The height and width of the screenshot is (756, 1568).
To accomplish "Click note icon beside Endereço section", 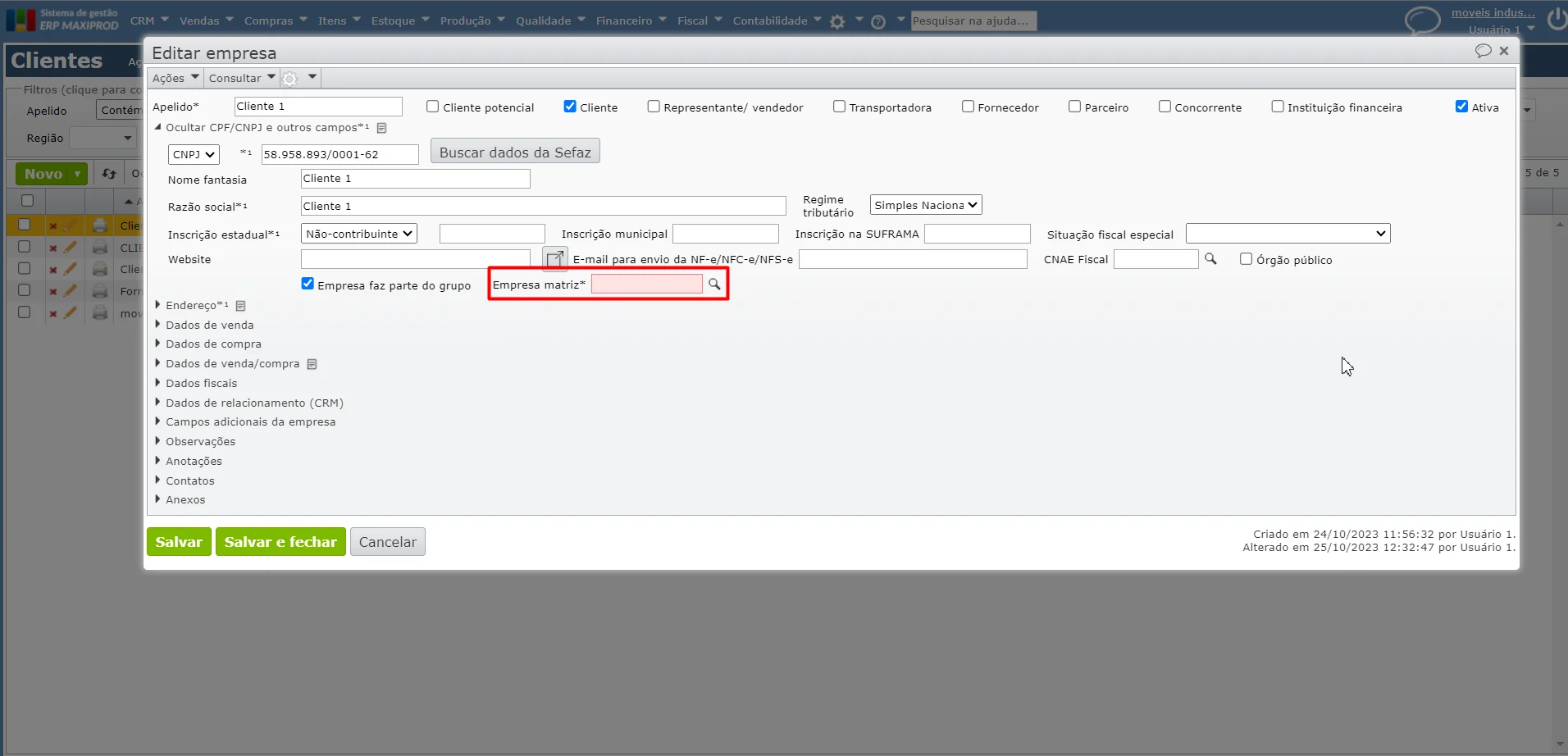I will [240, 306].
